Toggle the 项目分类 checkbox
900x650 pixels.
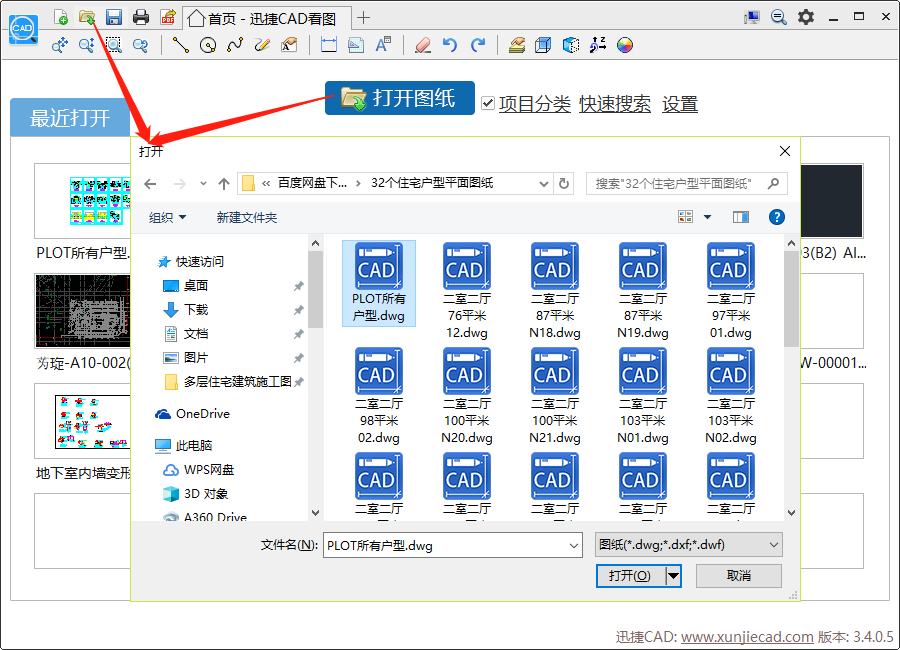click(488, 103)
